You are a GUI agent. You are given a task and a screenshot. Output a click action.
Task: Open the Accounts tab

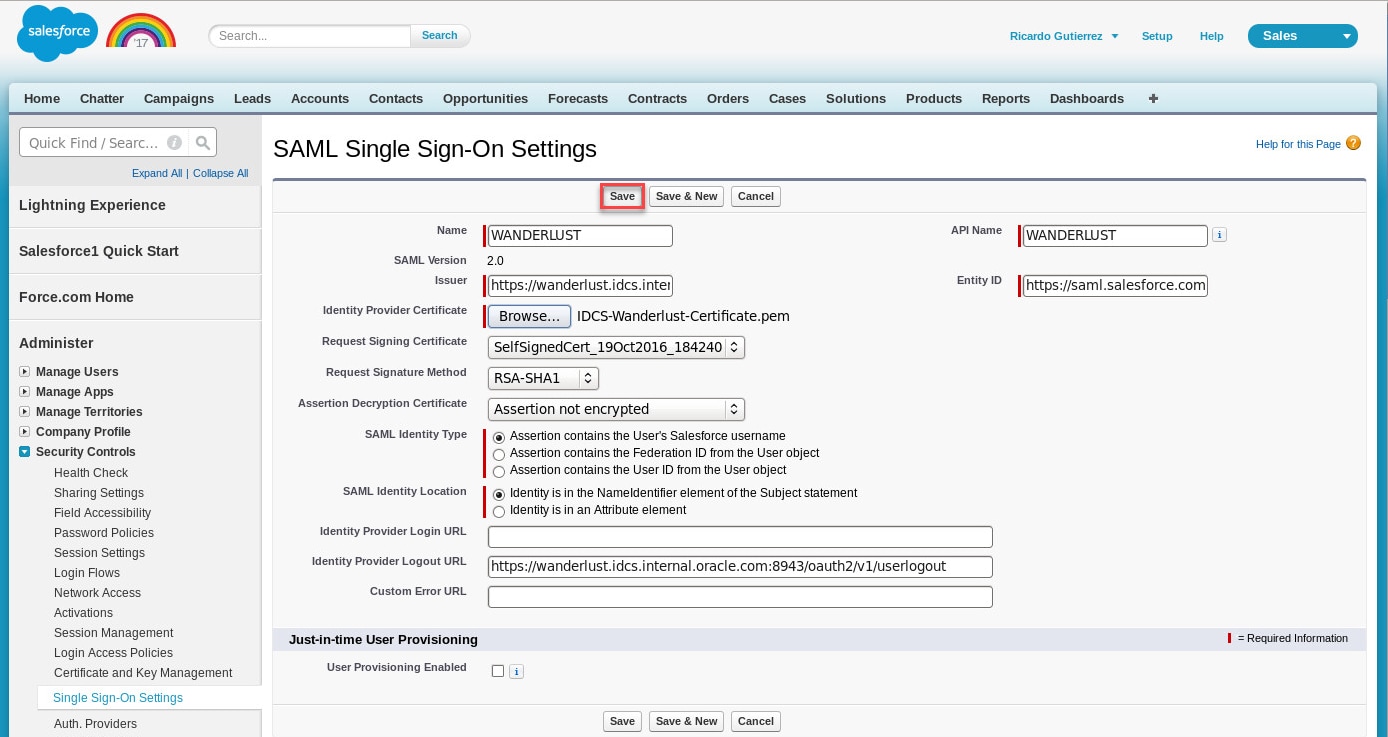coord(320,98)
